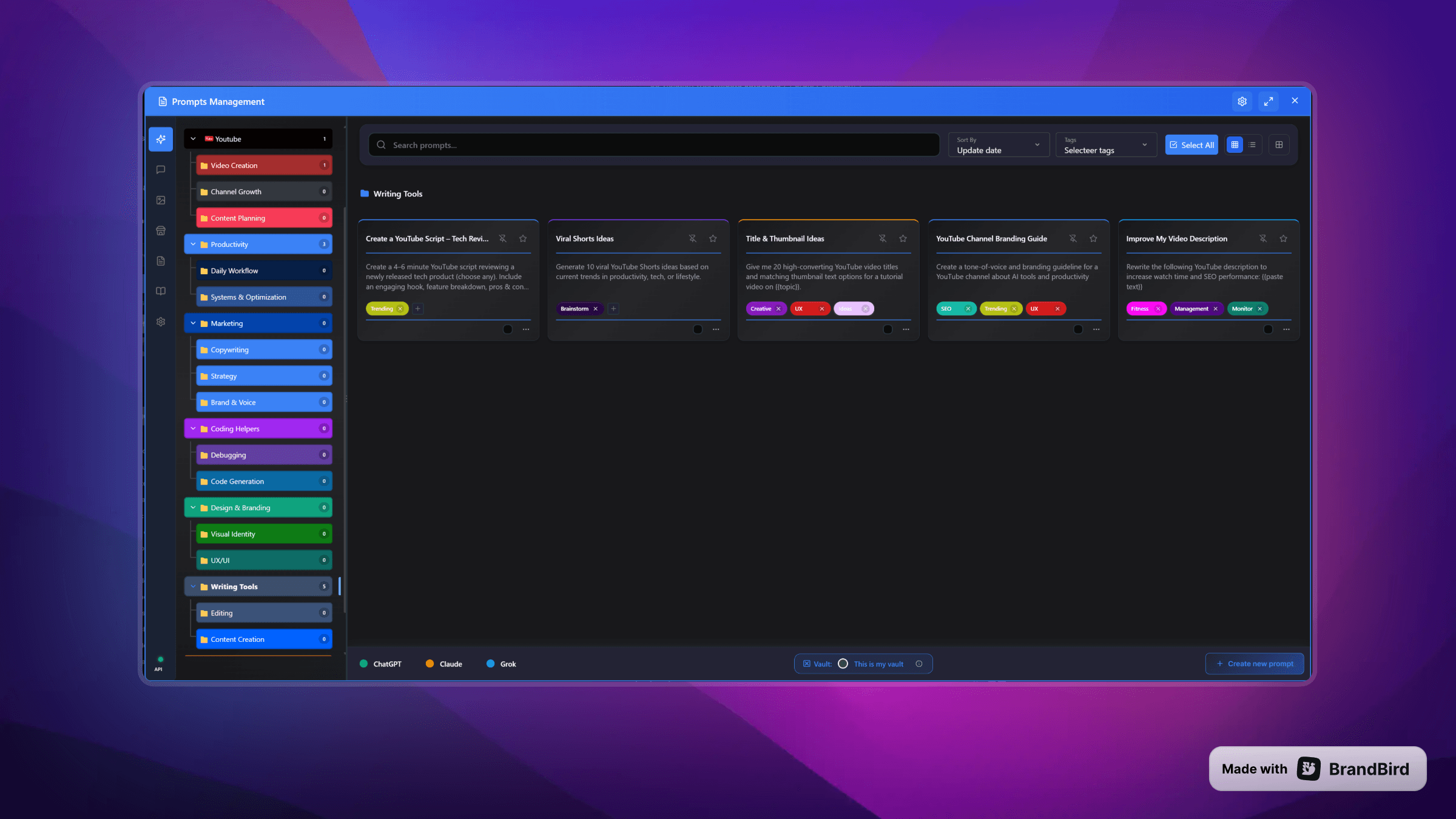
Task: Open the library book icon in the sidebar
Action: 161,291
